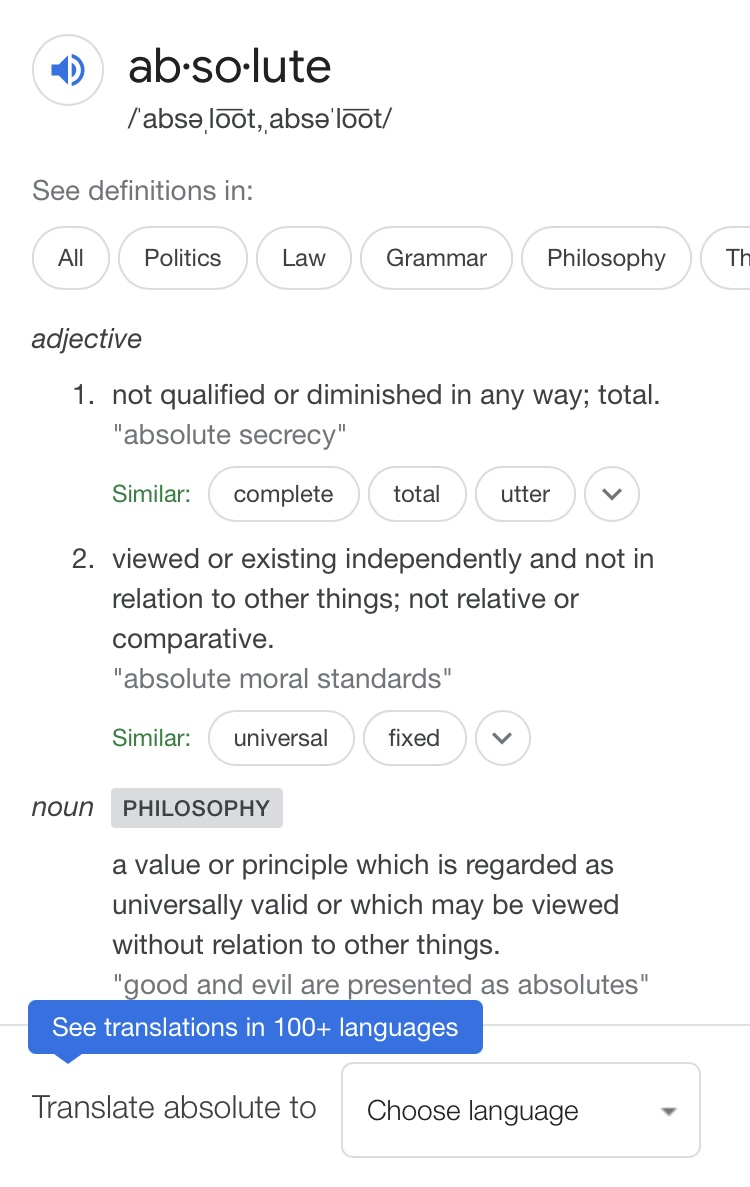Expand more synonyms for first definition

point(612,494)
